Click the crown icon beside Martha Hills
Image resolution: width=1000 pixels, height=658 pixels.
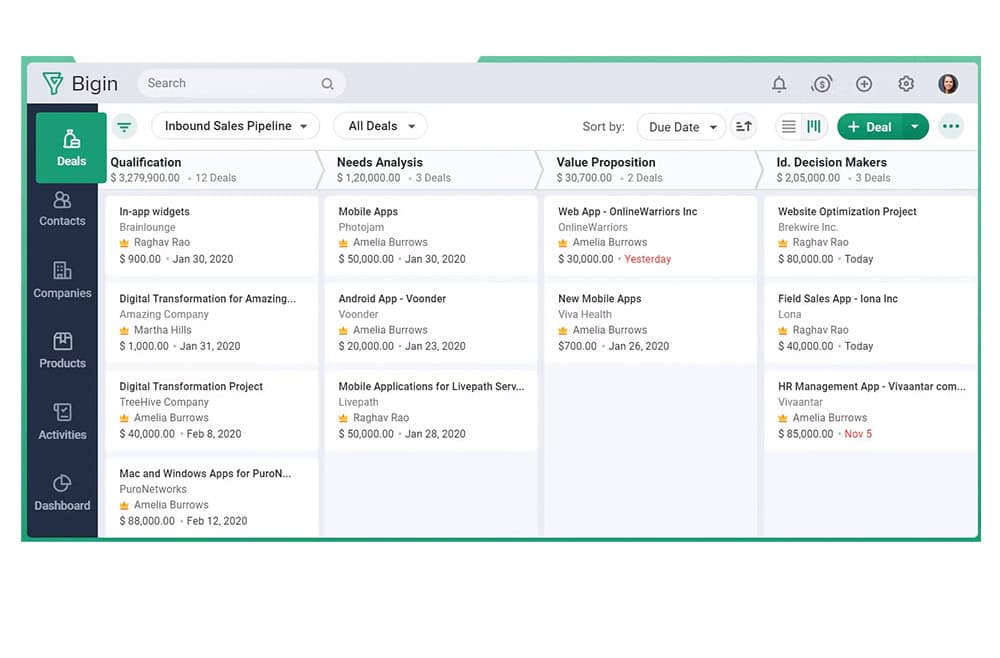click(x=124, y=330)
